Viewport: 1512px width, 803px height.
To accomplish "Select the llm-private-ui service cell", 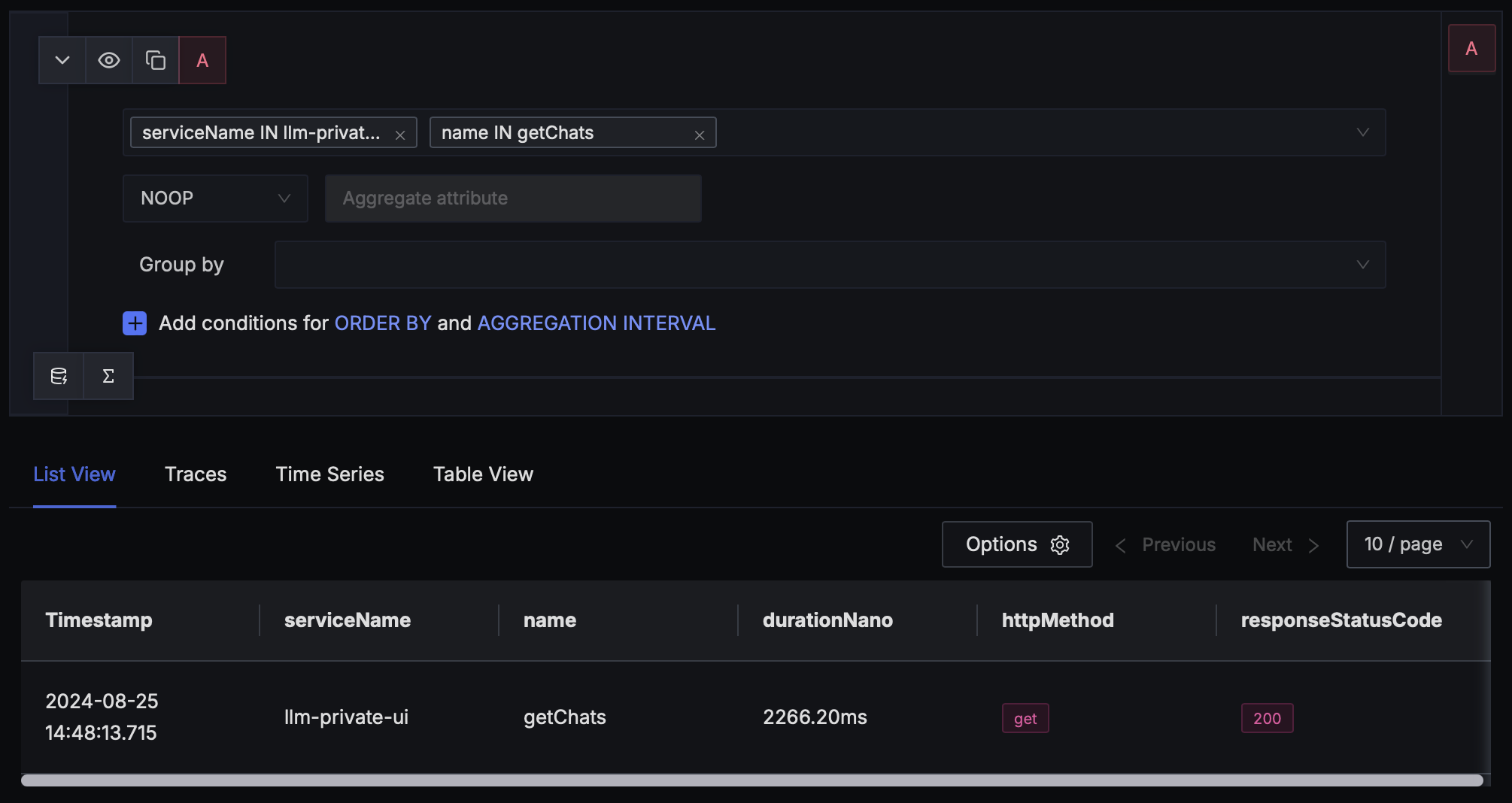I will [x=346, y=717].
